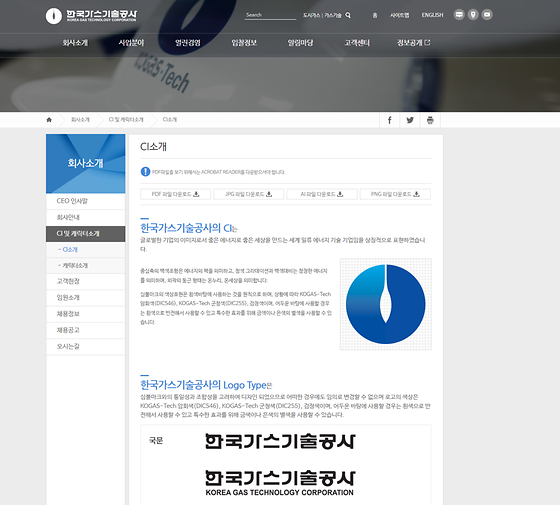
Task: Open the 열린경영 main menu
Action: pos(188,43)
